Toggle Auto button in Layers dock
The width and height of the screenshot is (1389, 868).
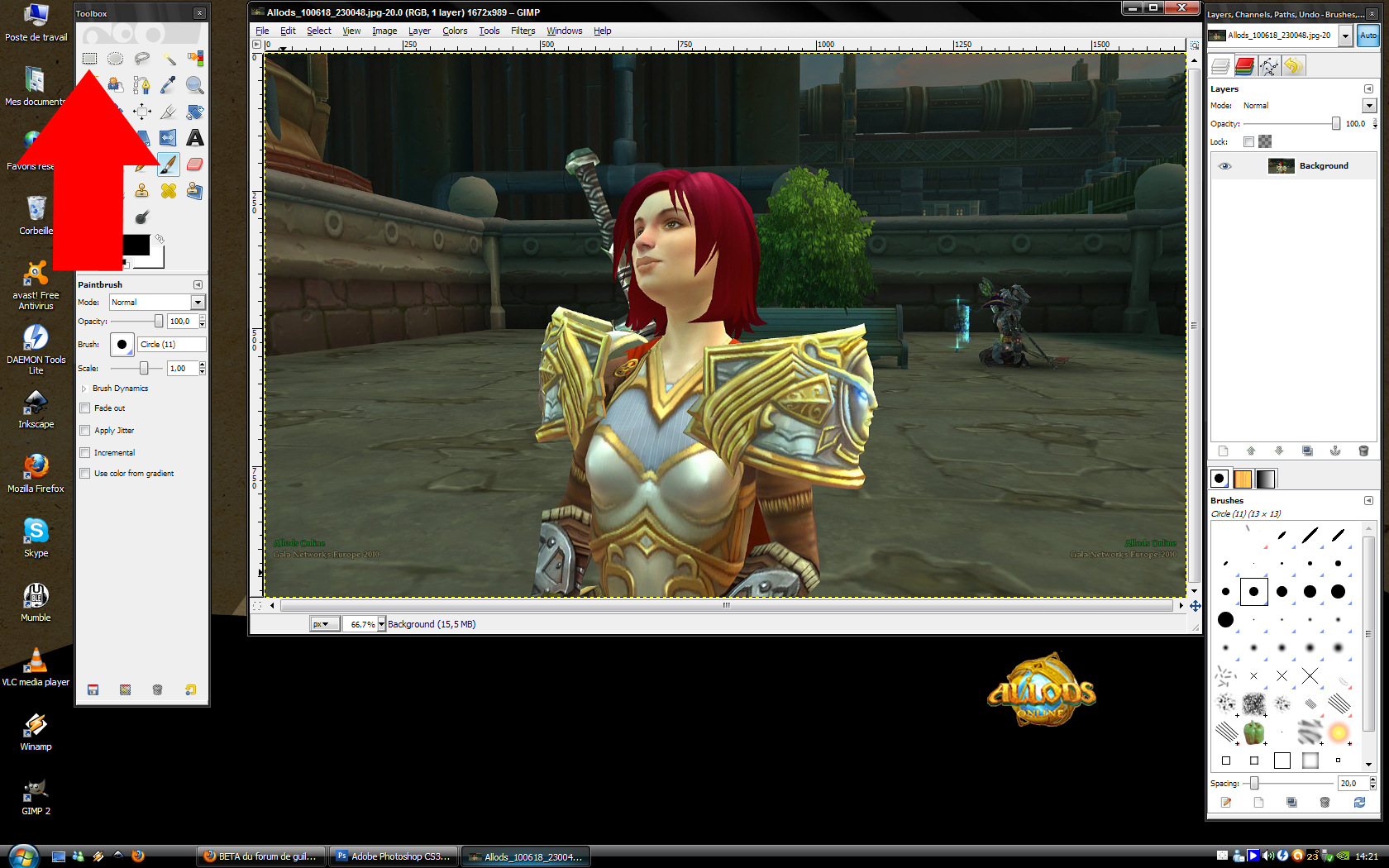coord(1368,36)
